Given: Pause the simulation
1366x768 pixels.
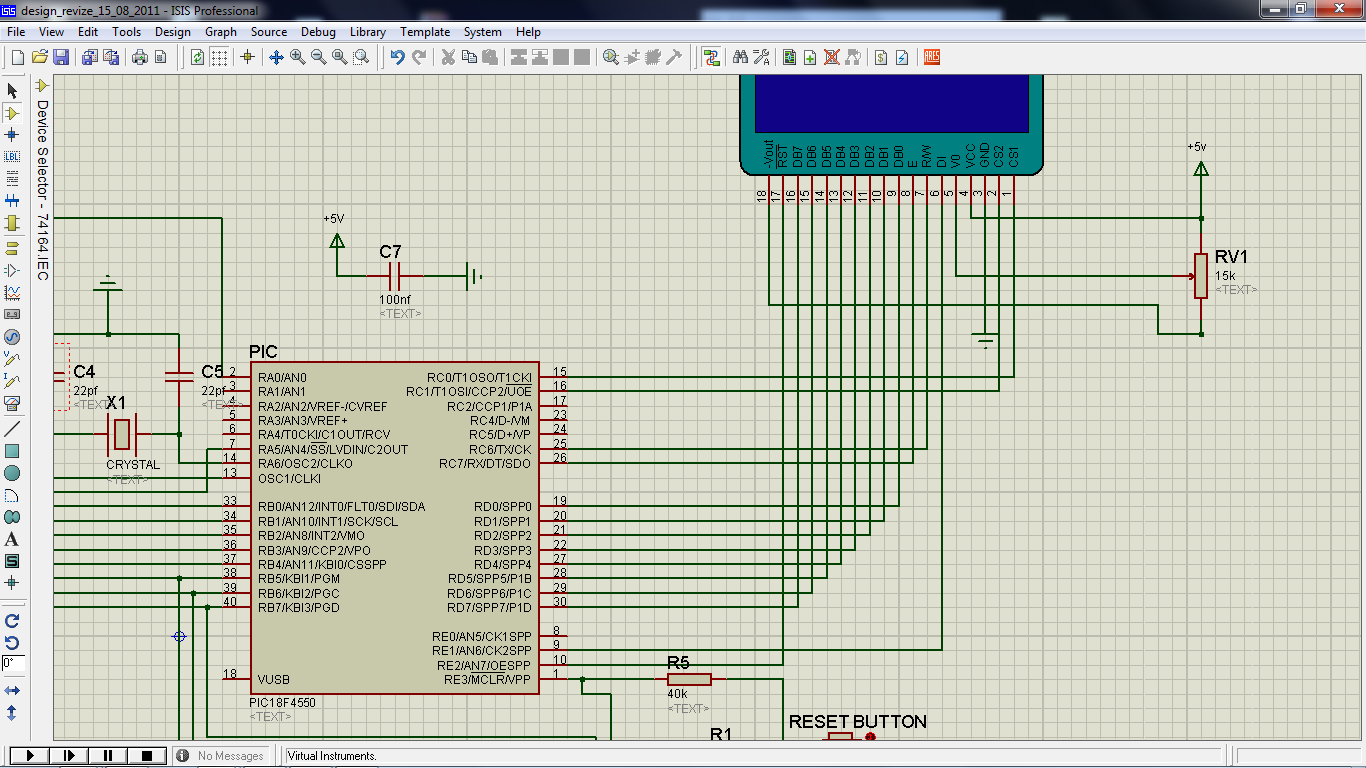Looking at the screenshot, I should (x=108, y=756).
